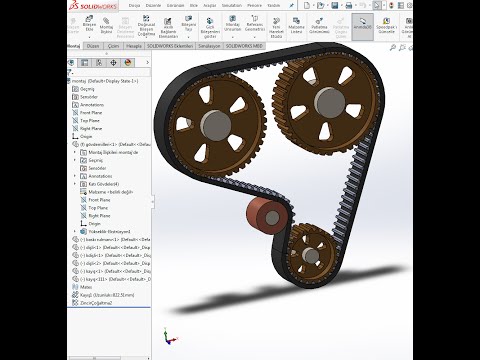Screen dimensions: 480x360
Task: Open the Bileşen Ekle dropdown arrow
Action: tap(89, 37)
